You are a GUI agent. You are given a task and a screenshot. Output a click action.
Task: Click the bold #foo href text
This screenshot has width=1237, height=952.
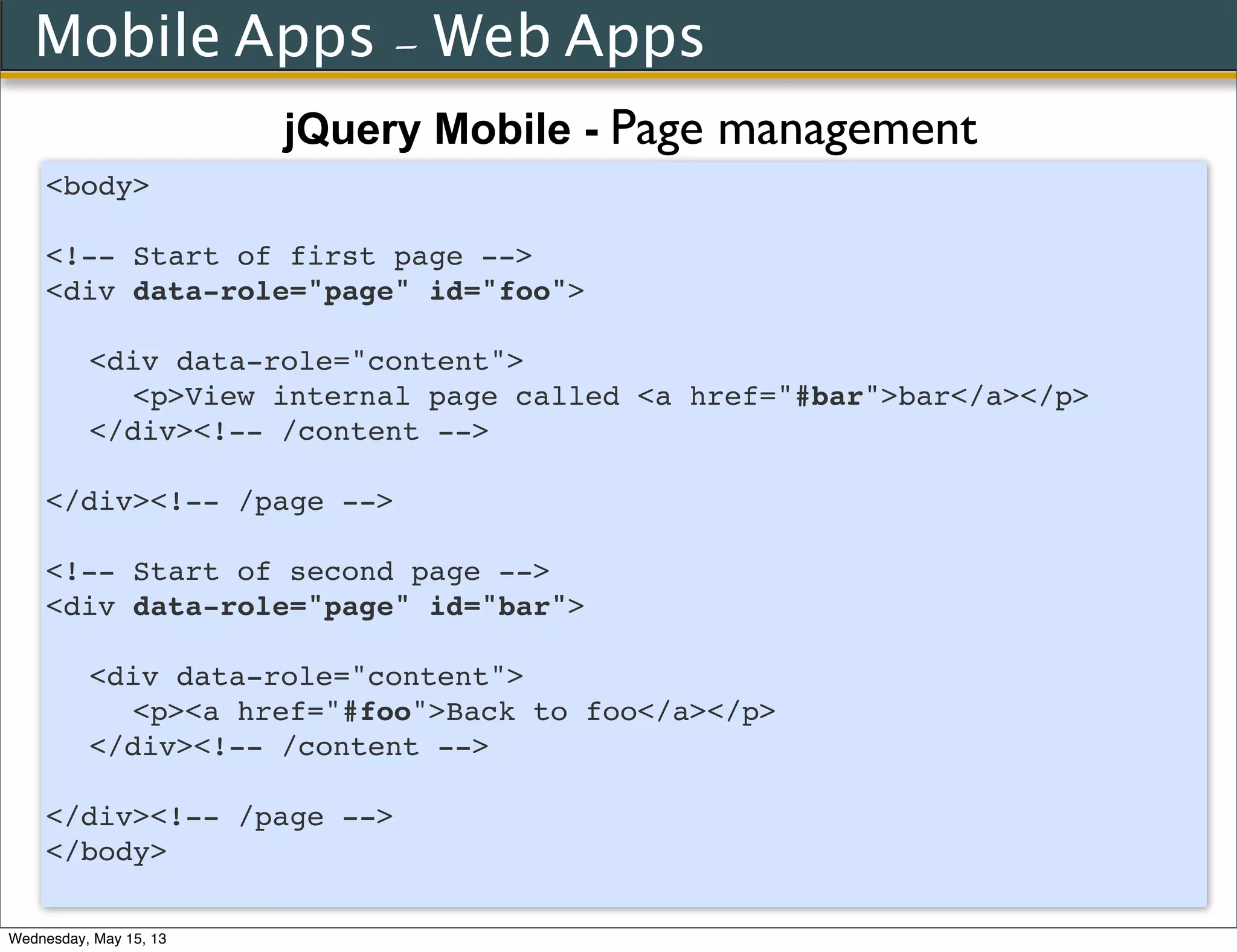(x=377, y=712)
